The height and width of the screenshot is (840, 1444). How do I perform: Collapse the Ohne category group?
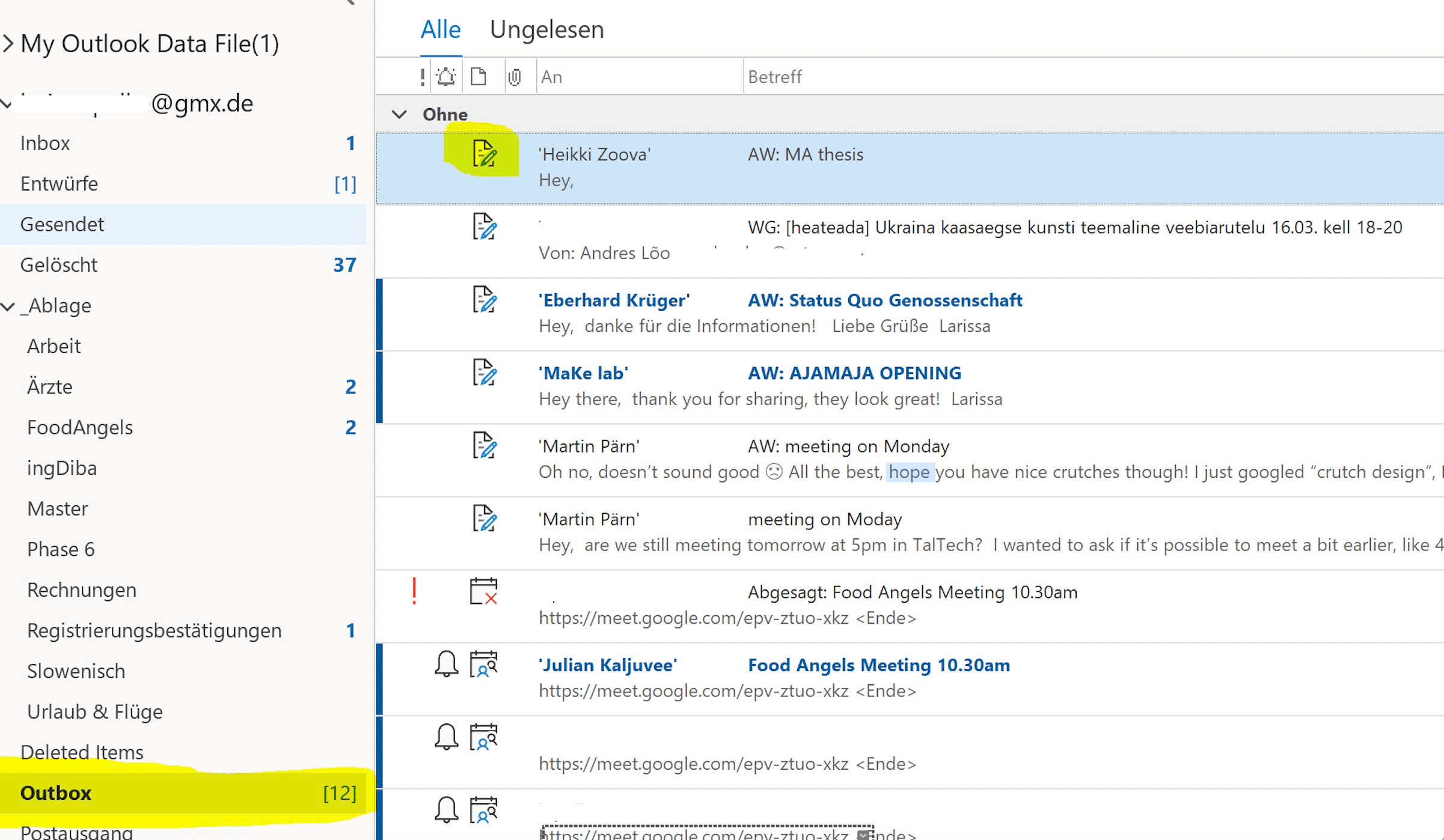(398, 113)
